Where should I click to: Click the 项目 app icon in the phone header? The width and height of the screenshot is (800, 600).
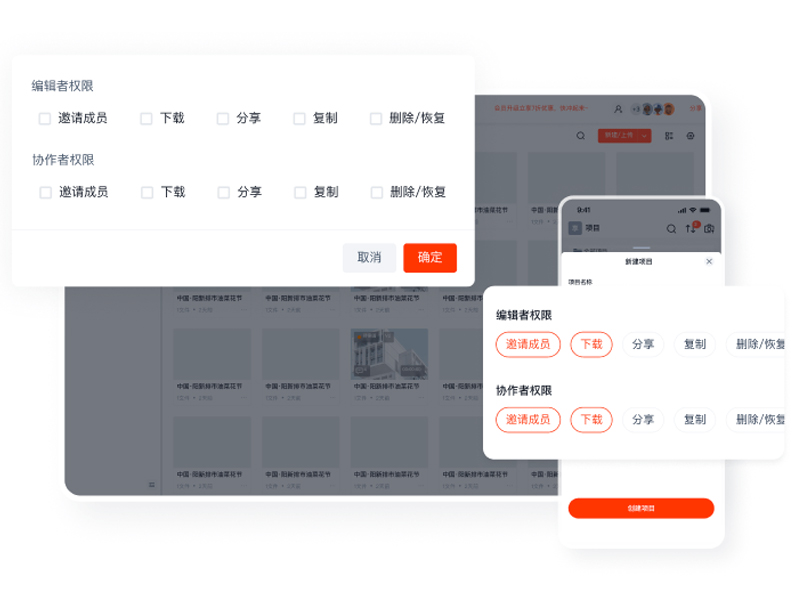tap(573, 226)
